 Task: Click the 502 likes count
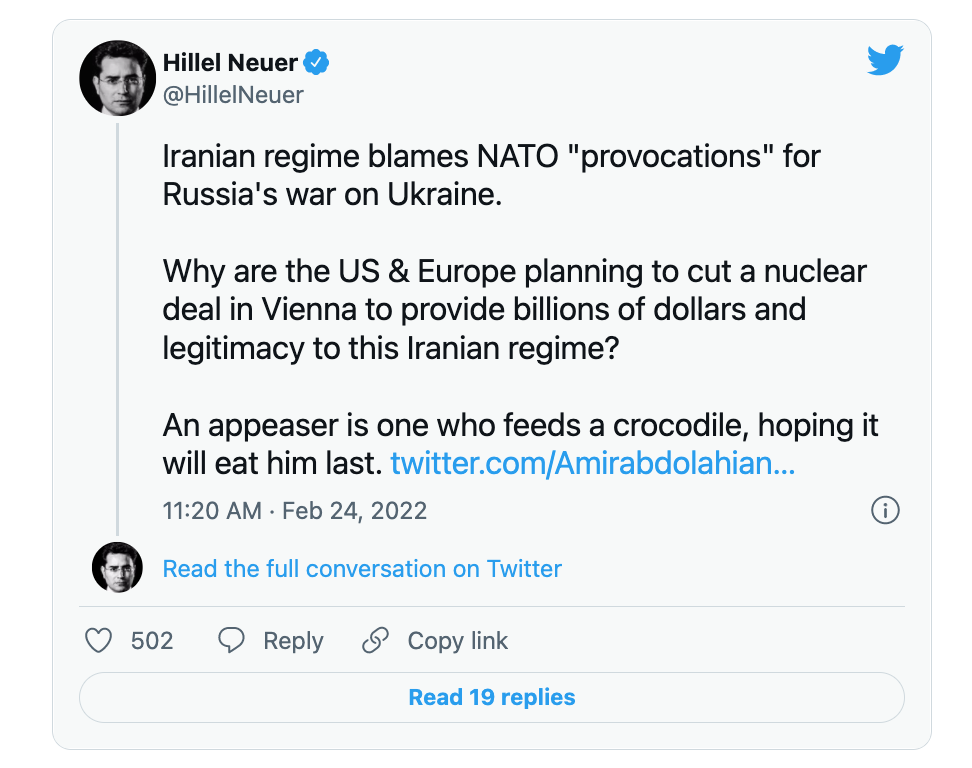coord(152,640)
